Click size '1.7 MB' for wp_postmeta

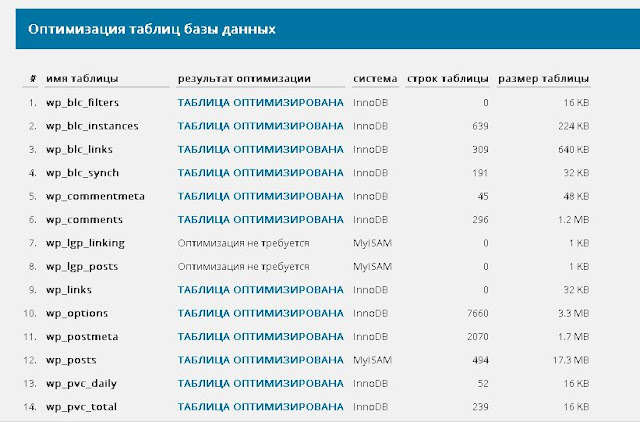click(573, 337)
